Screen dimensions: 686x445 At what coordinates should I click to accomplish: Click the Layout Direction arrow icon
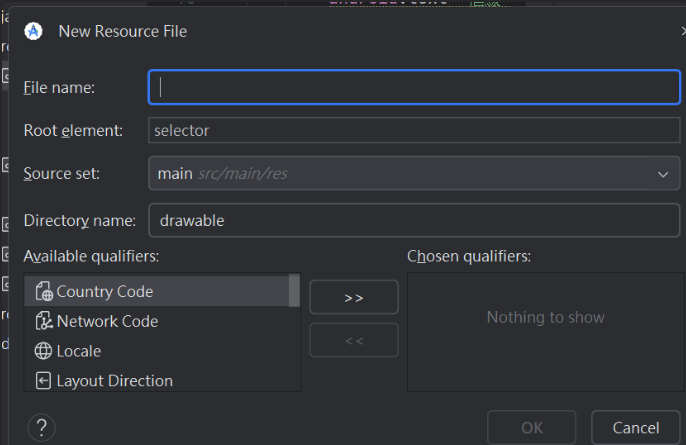coord(43,381)
